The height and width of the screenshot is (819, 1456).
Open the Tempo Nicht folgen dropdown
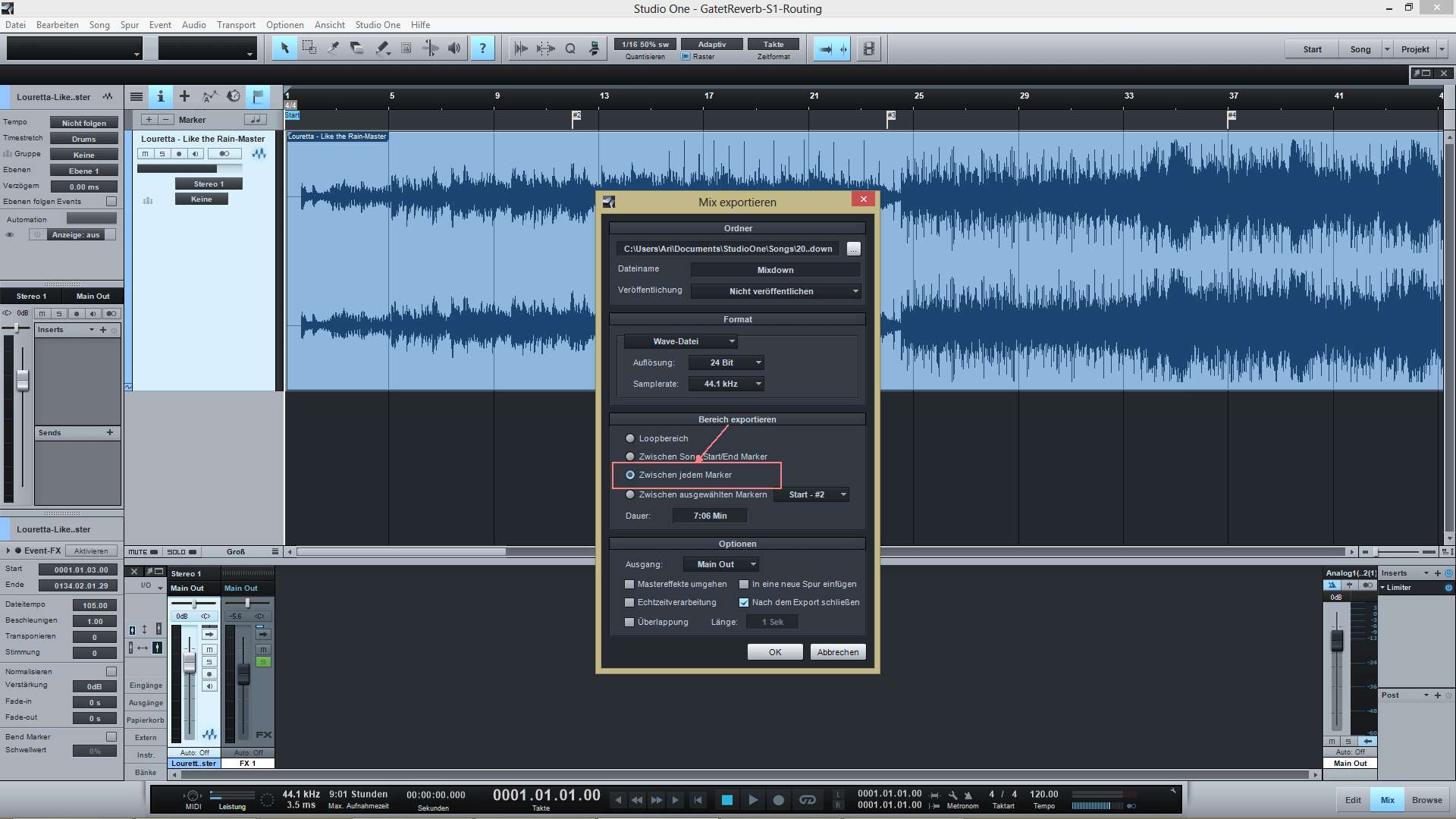(84, 123)
